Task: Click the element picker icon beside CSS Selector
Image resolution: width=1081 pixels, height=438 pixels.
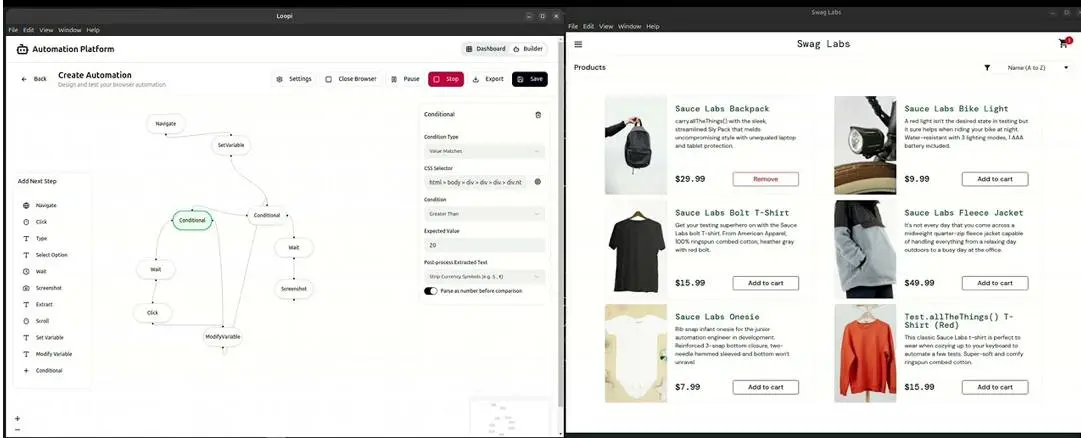Action: click(538, 182)
